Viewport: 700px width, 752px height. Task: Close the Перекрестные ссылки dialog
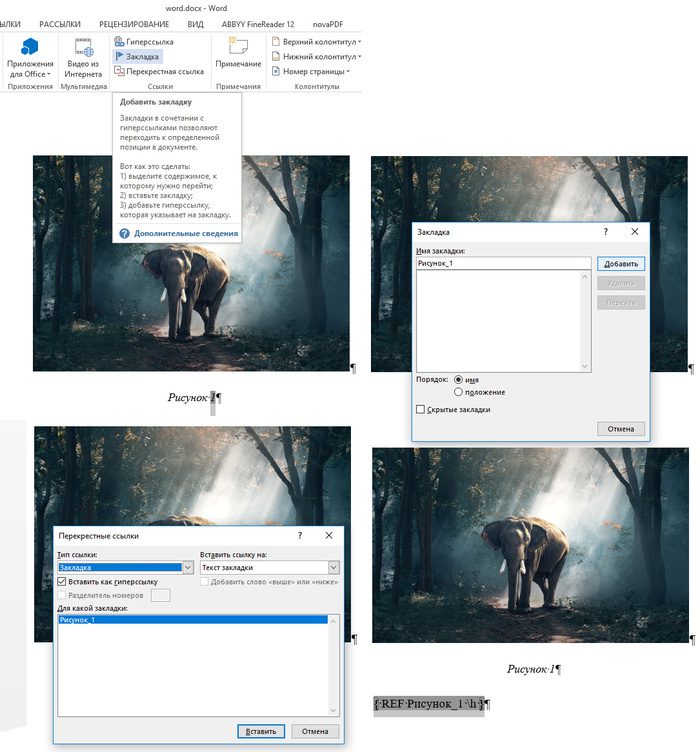(x=329, y=535)
